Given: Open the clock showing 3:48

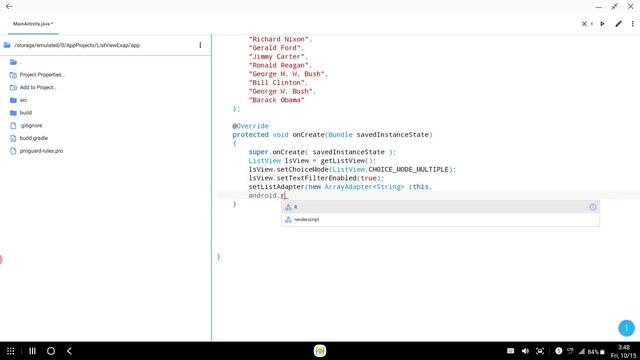Looking at the screenshot, I should pyautogui.click(x=624, y=347).
